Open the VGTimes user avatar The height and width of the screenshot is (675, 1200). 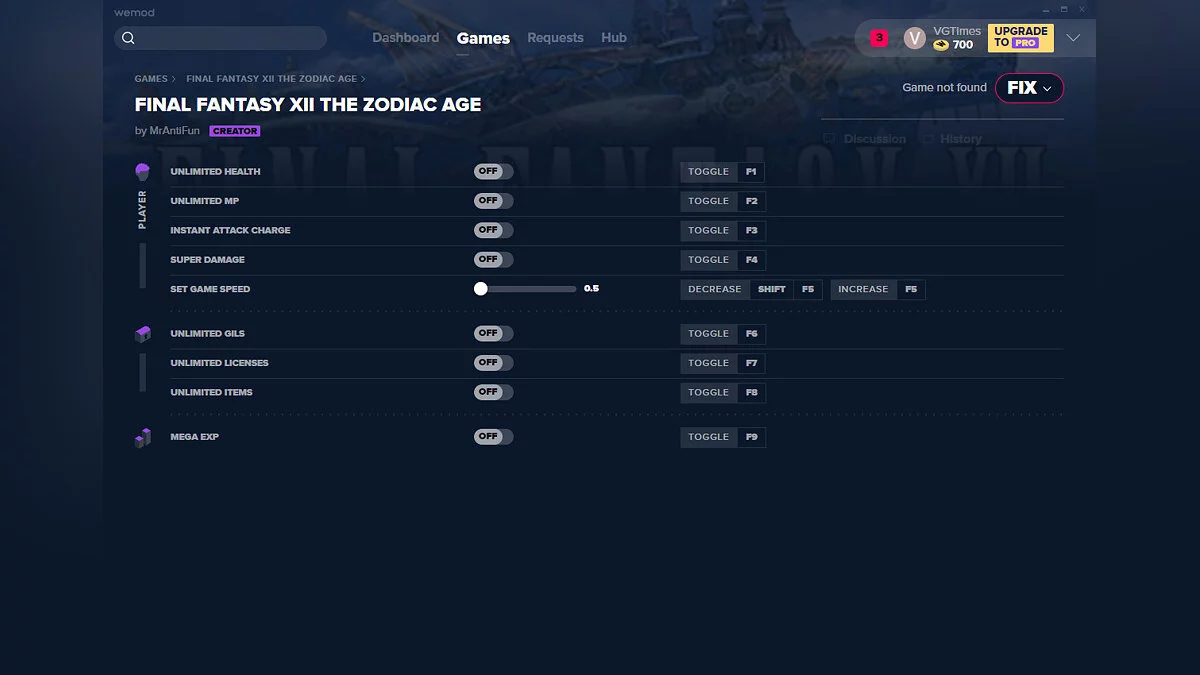(x=915, y=38)
